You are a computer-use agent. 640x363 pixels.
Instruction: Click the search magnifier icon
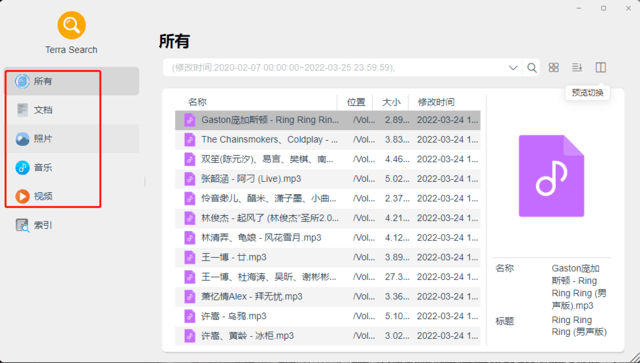[531, 68]
